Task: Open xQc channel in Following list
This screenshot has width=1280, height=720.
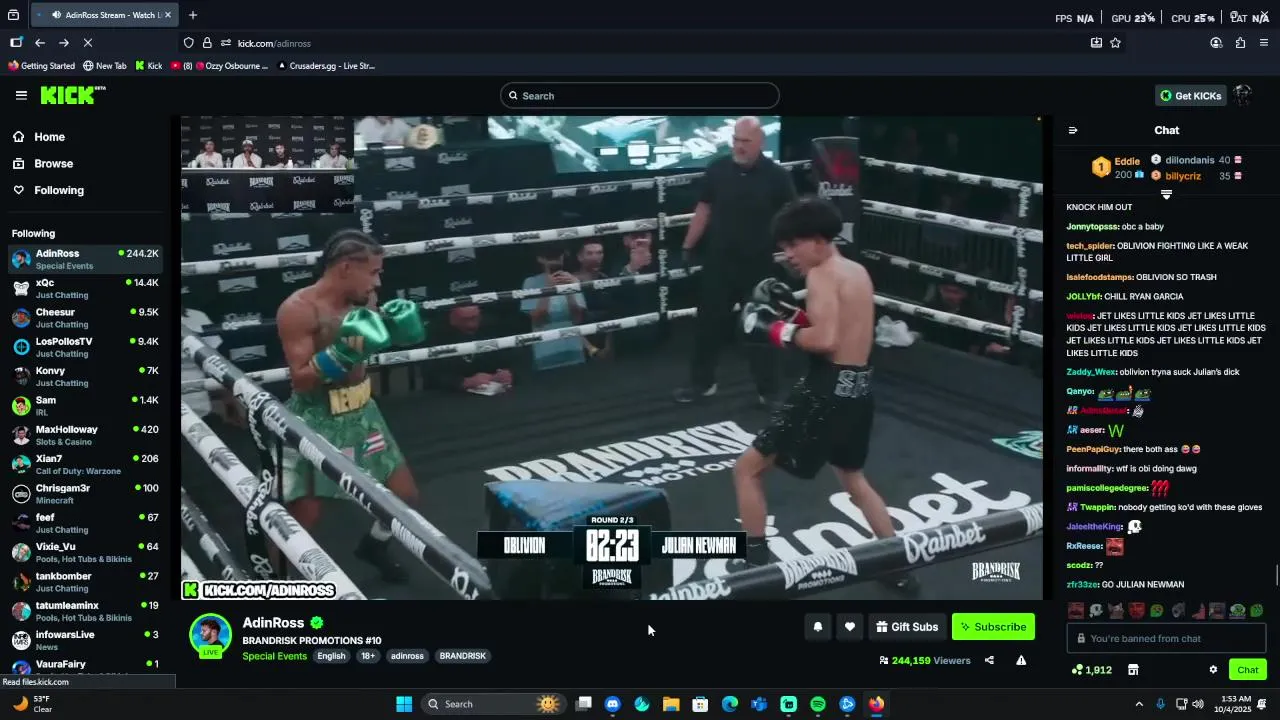Action: pos(85,289)
